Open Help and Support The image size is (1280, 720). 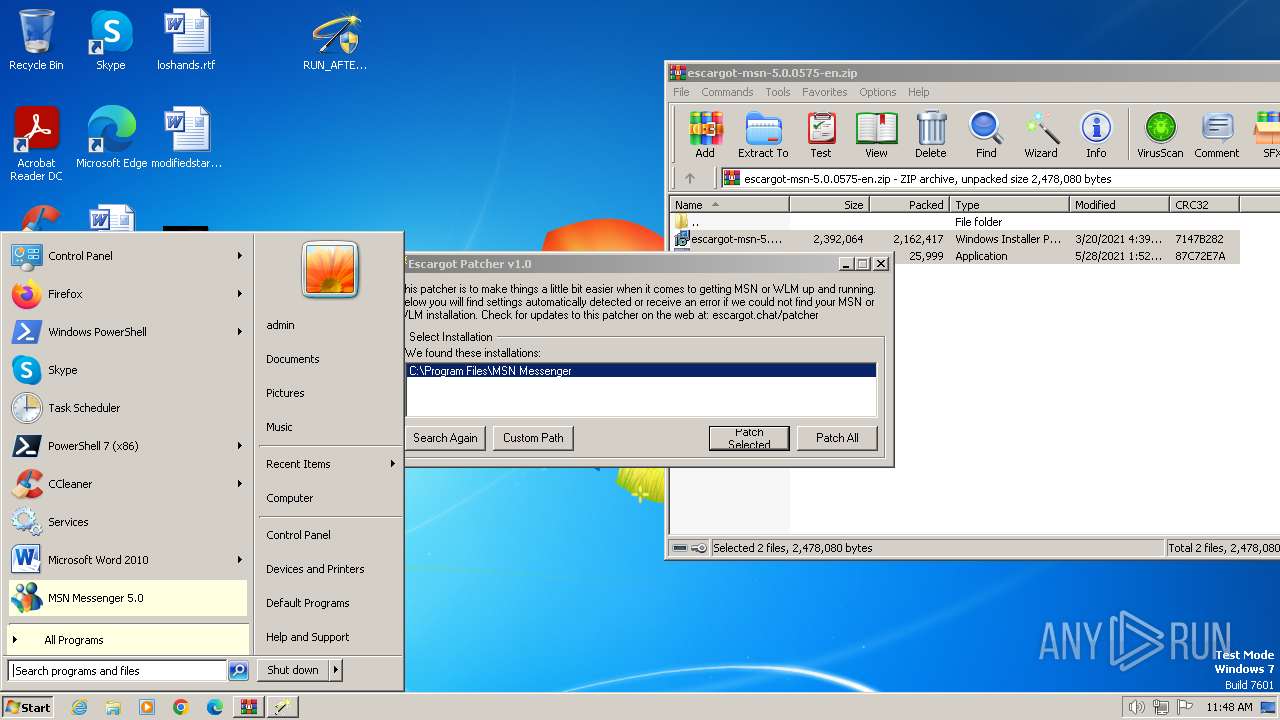pos(308,637)
